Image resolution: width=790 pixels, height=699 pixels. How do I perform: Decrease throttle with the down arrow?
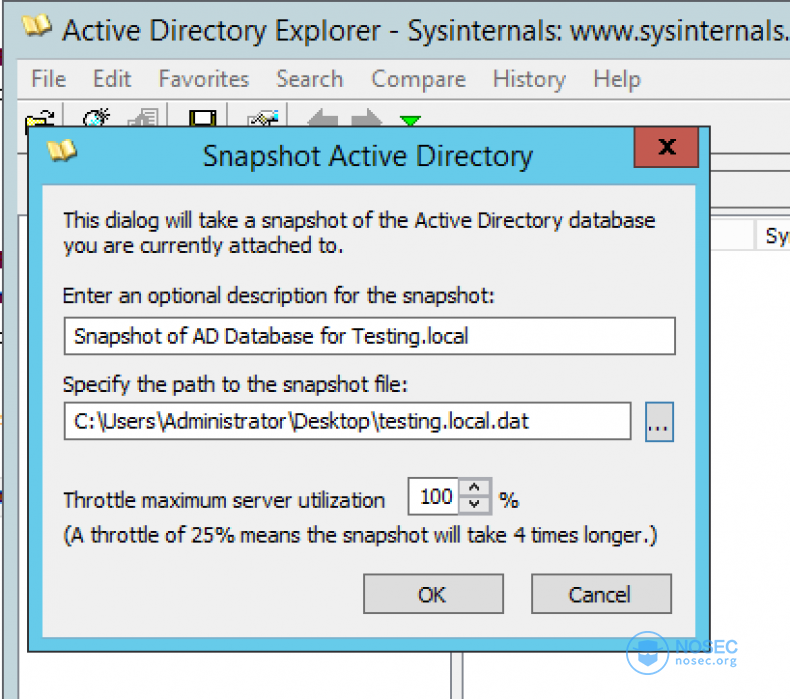(x=474, y=505)
